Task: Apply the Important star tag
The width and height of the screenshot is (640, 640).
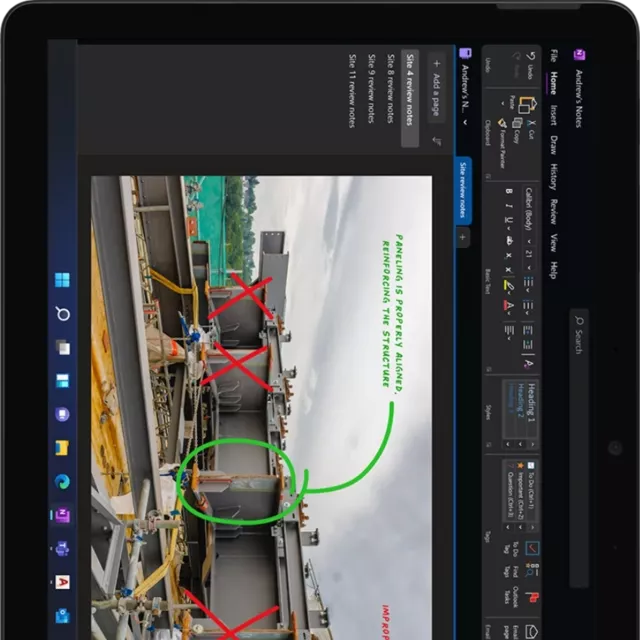Action: point(520,491)
